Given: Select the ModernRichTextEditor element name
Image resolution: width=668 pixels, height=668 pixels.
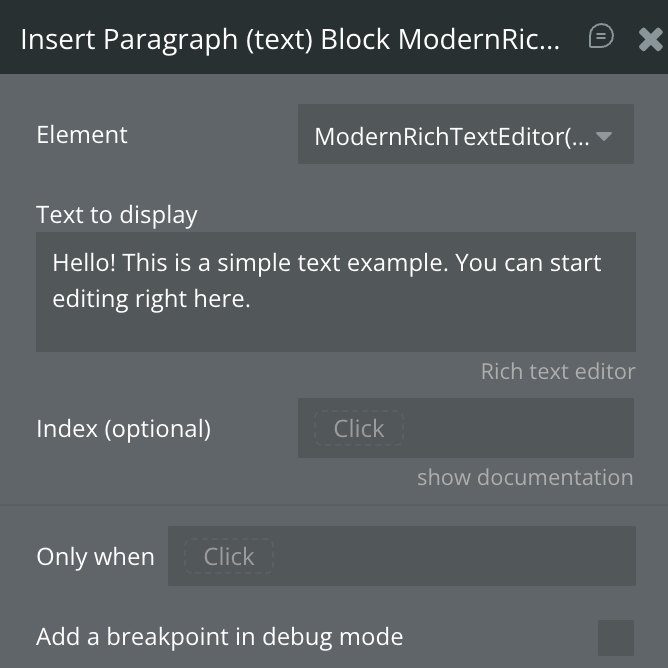Looking at the screenshot, I should (x=452, y=136).
